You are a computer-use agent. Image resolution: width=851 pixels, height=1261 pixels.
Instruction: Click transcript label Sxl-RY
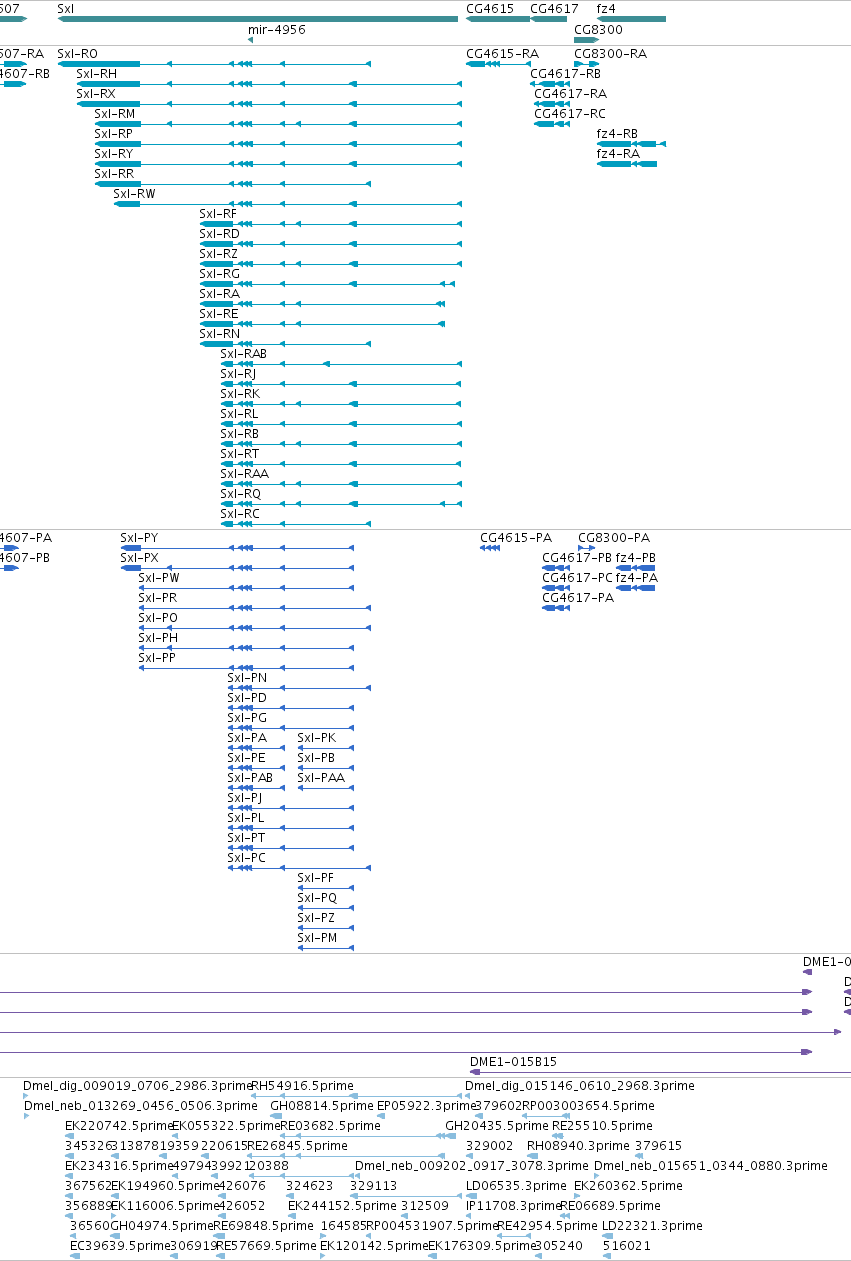pyautogui.click(x=114, y=154)
